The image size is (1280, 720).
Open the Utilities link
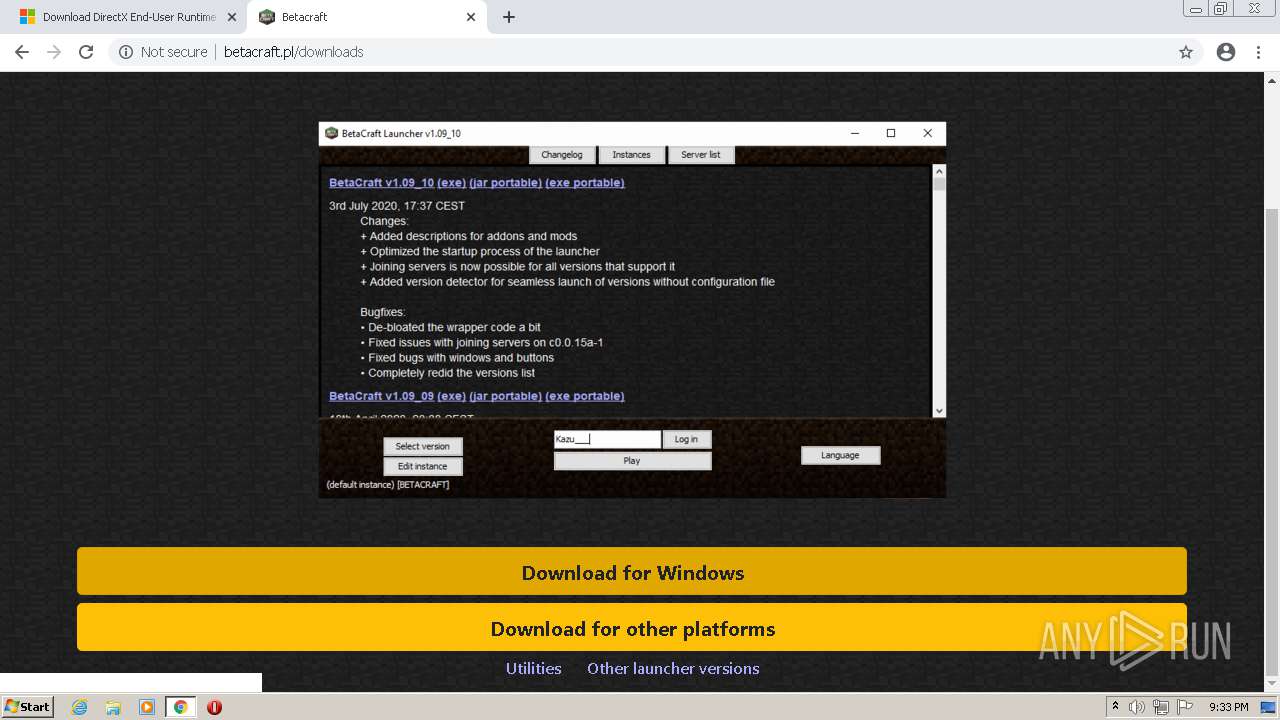pyautogui.click(x=533, y=668)
